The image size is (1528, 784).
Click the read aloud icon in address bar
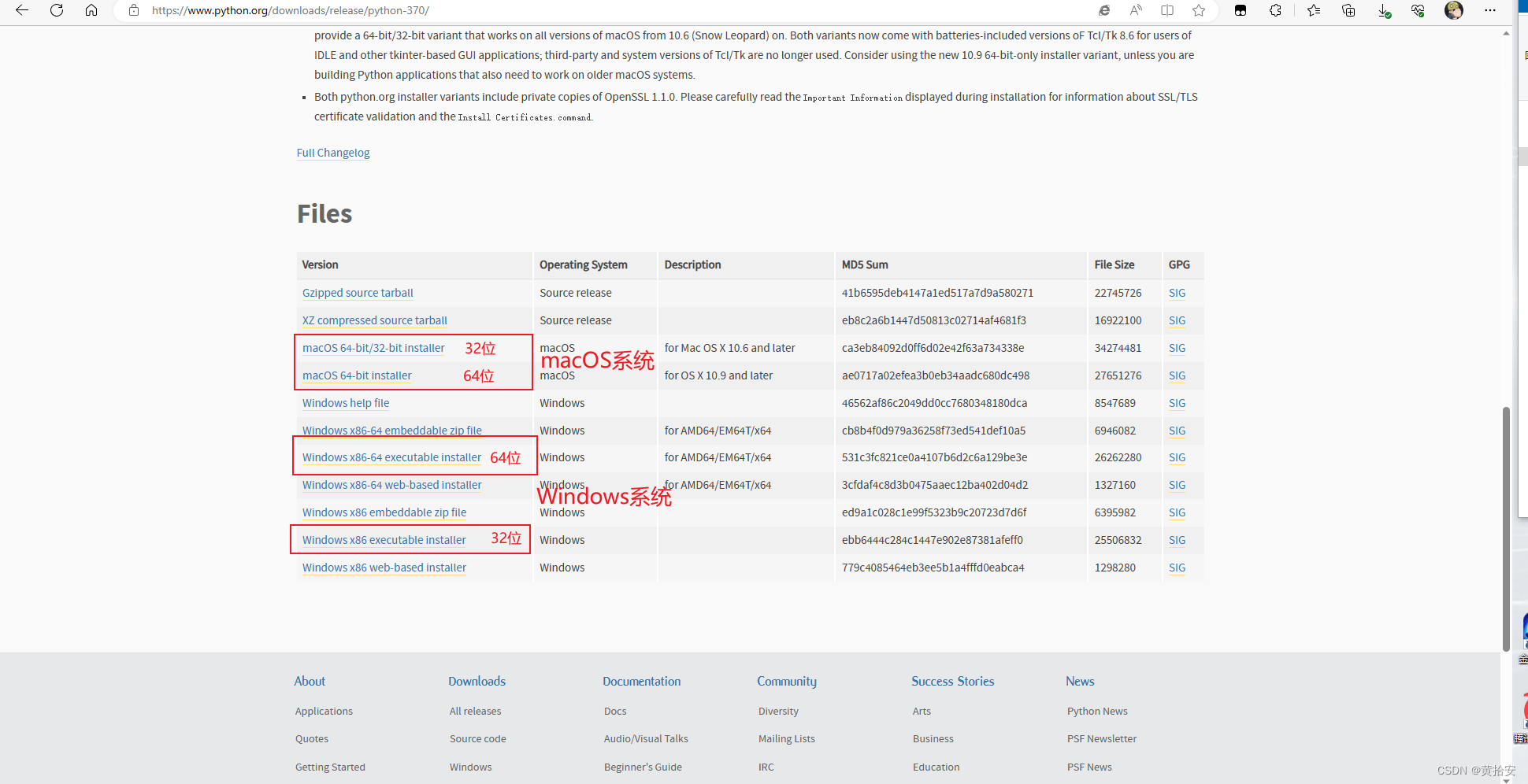[x=1136, y=10]
